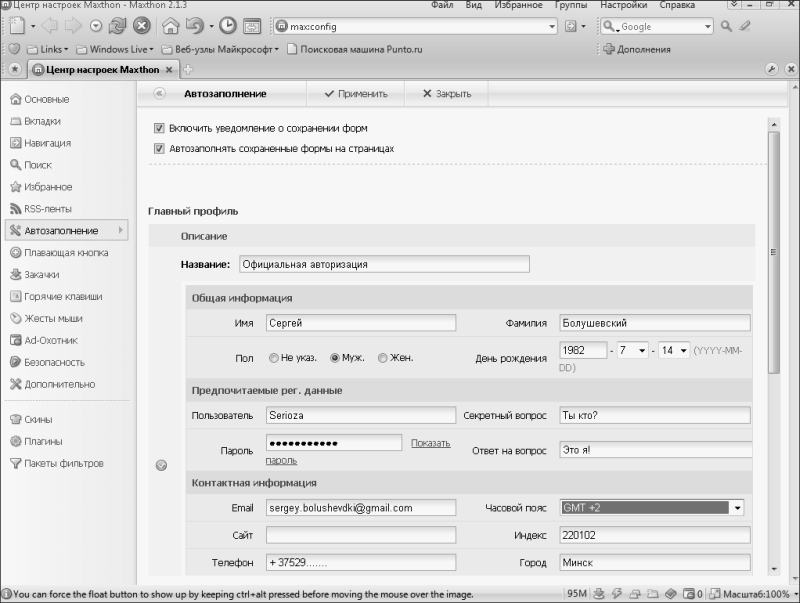Click the Refresh page icon

[117, 26]
